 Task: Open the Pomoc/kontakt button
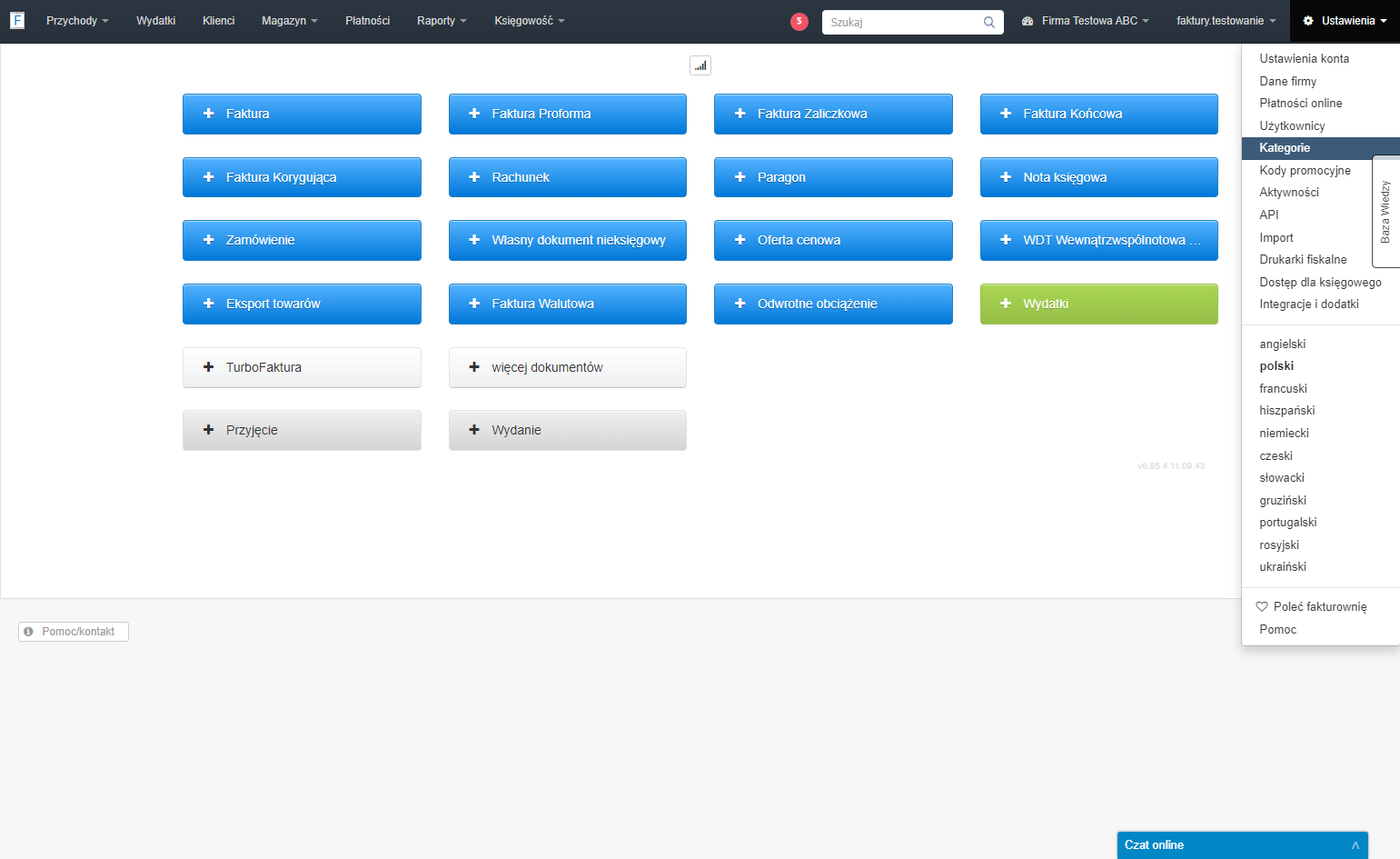click(74, 632)
